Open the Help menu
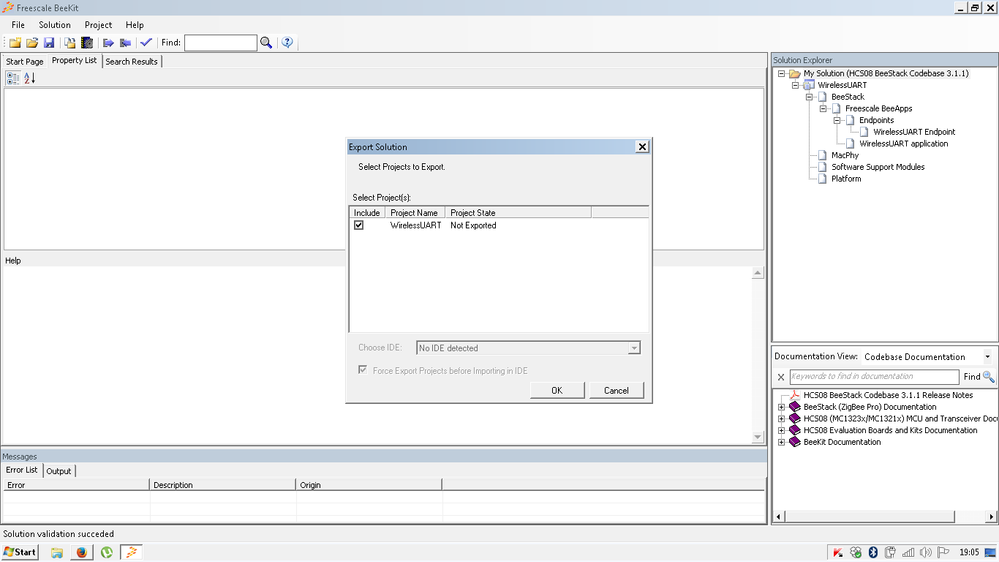999x562 pixels. (x=134, y=25)
